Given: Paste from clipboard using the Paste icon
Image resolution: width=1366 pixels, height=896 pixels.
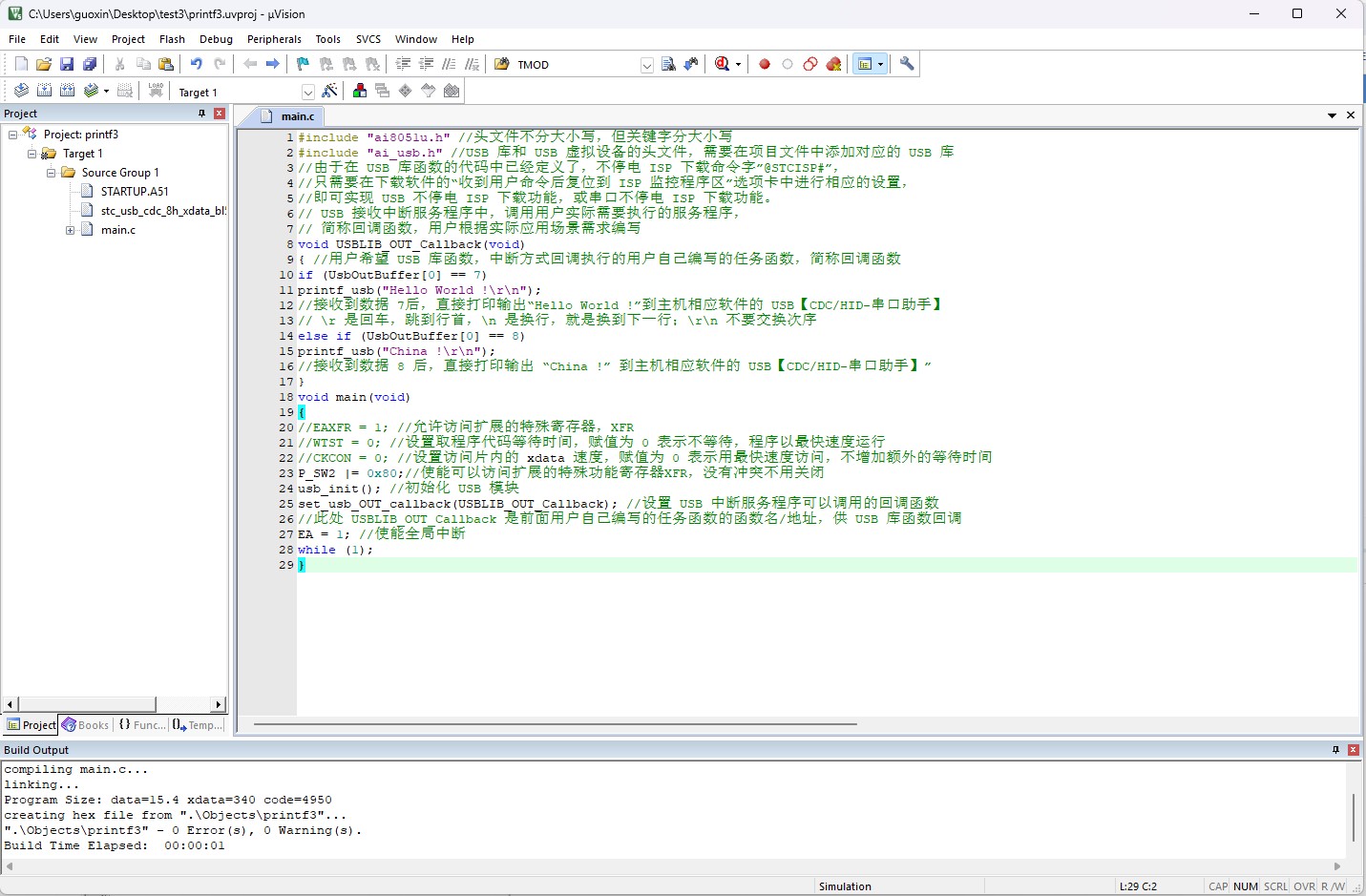Looking at the screenshot, I should click(166, 64).
